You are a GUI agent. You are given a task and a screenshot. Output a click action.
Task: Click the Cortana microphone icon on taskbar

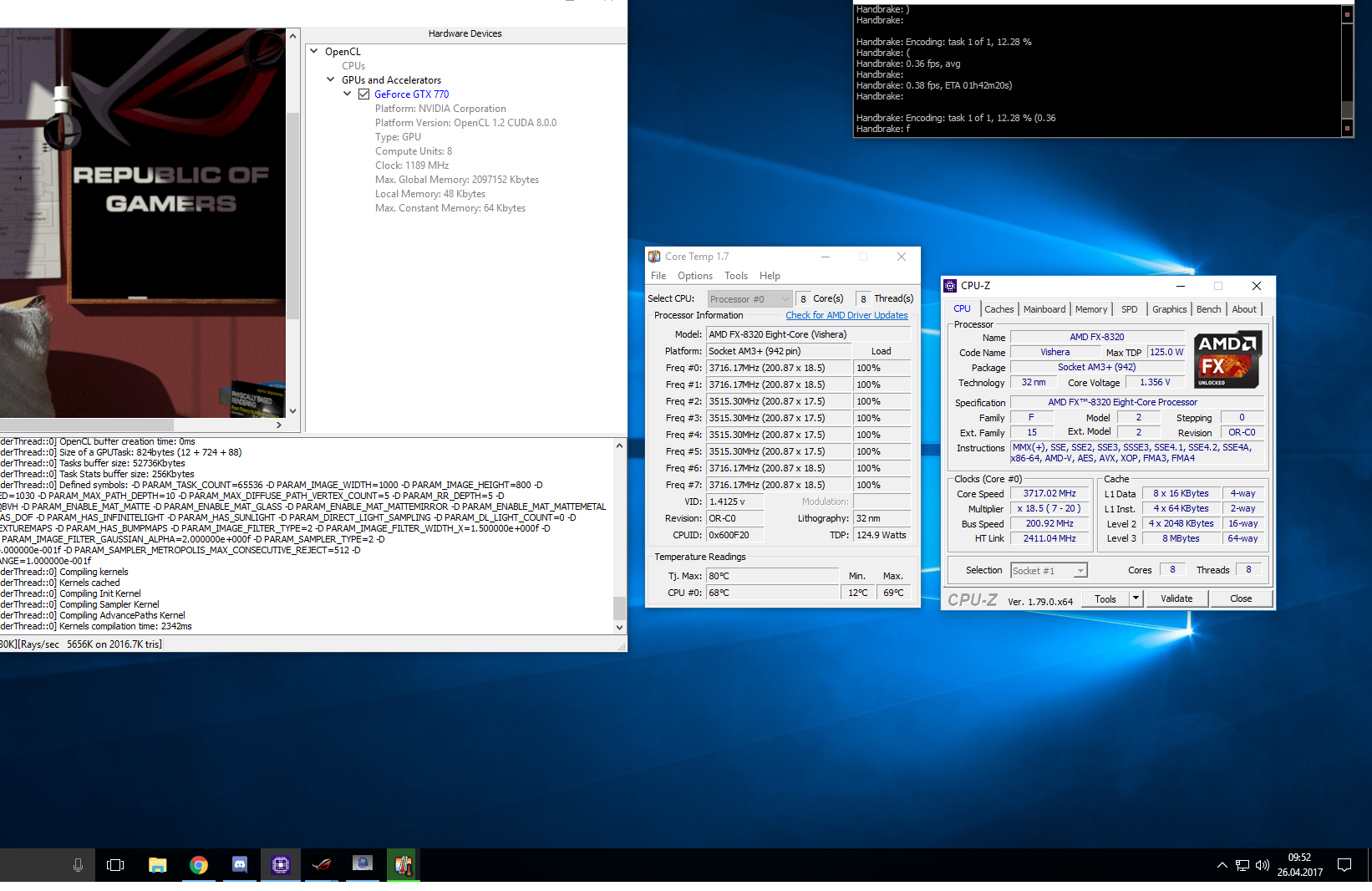[x=78, y=865]
